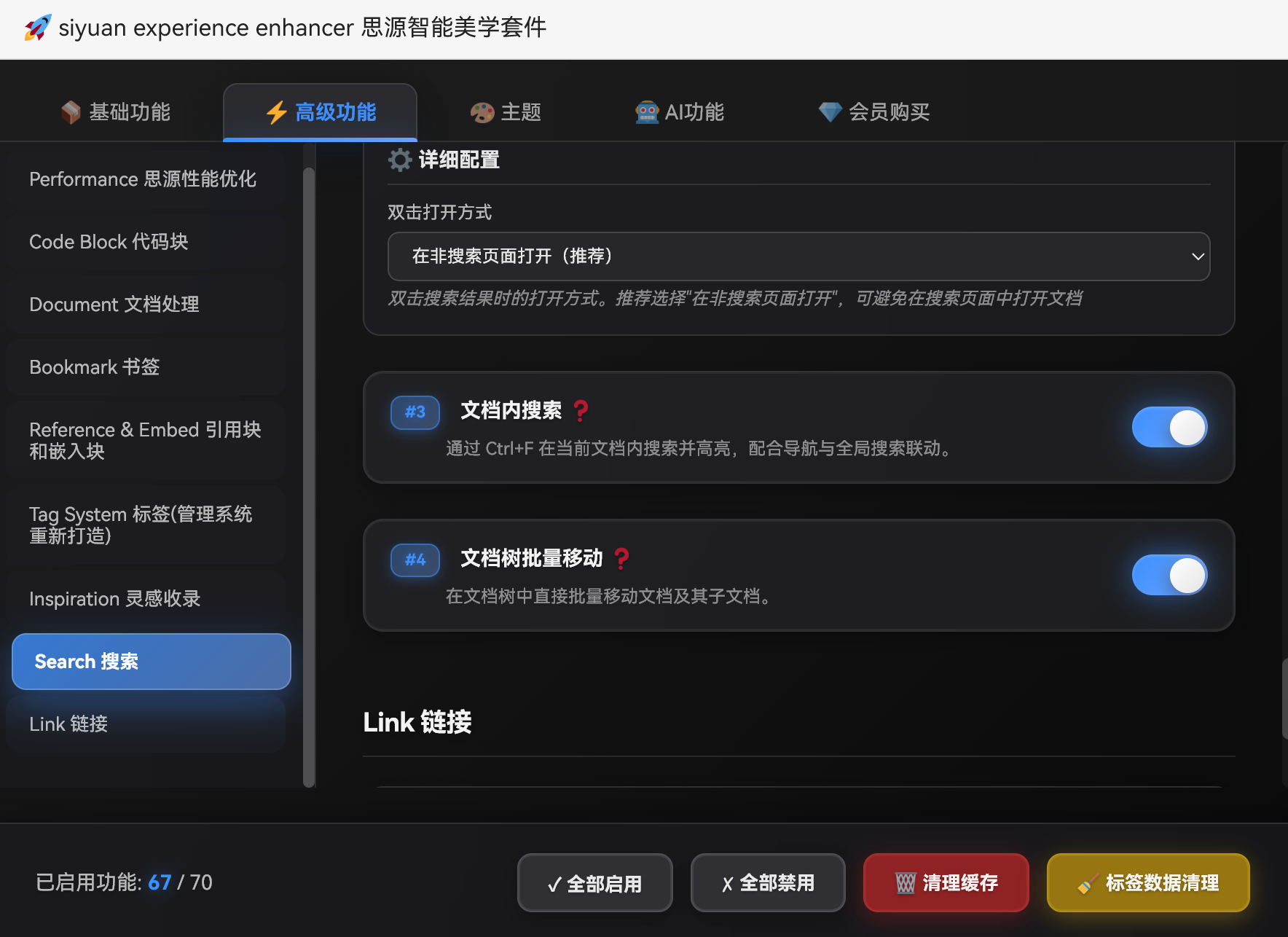Click the enabled count 67 / 70
The image size is (1288, 937).
pyautogui.click(x=180, y=883)
